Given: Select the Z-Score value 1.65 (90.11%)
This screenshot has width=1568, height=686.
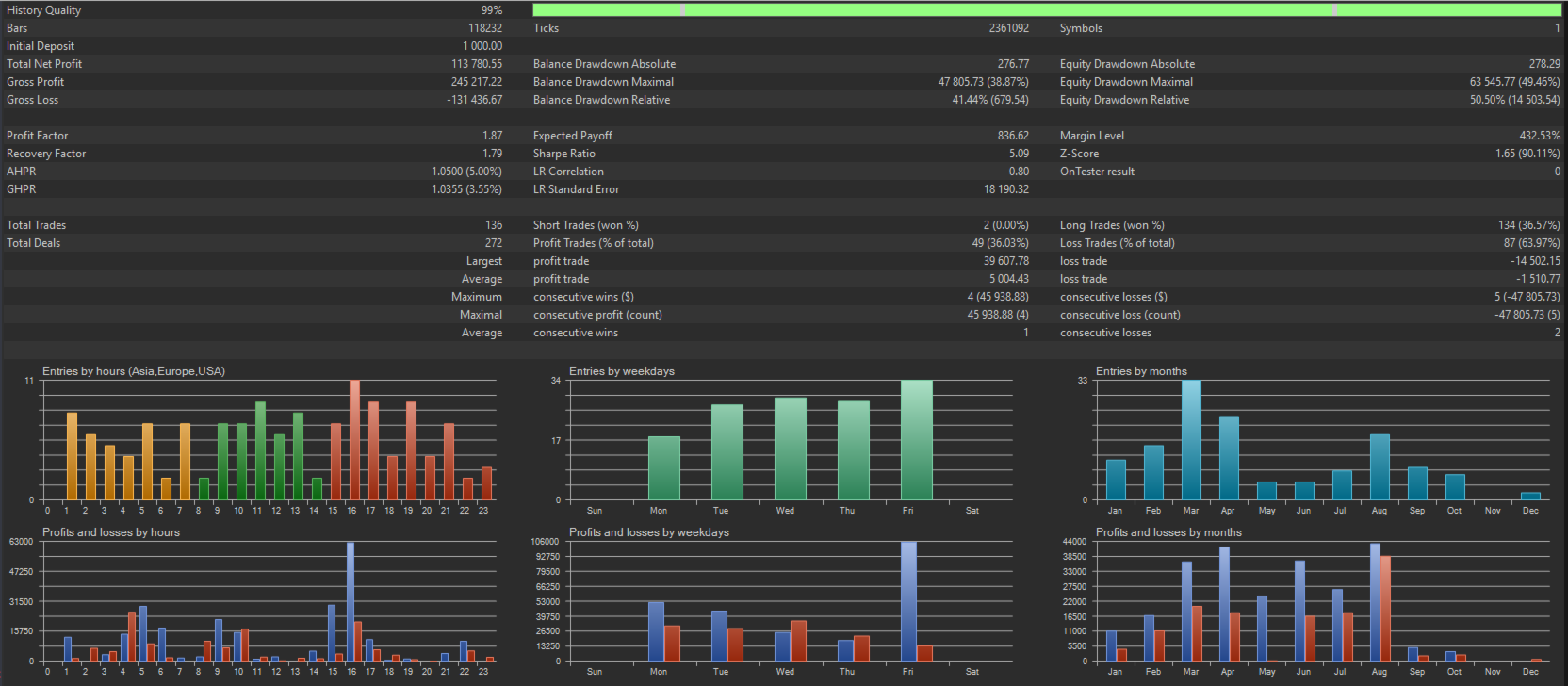Looking at the screenshot, I should pyautogui.click(x=1527, y=154).
